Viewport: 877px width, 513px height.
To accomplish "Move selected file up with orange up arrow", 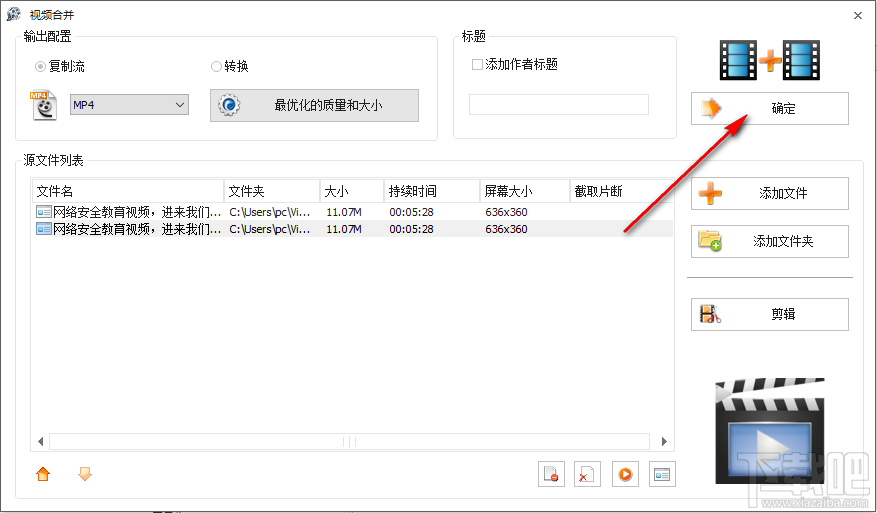I will [x=43, y=474].
